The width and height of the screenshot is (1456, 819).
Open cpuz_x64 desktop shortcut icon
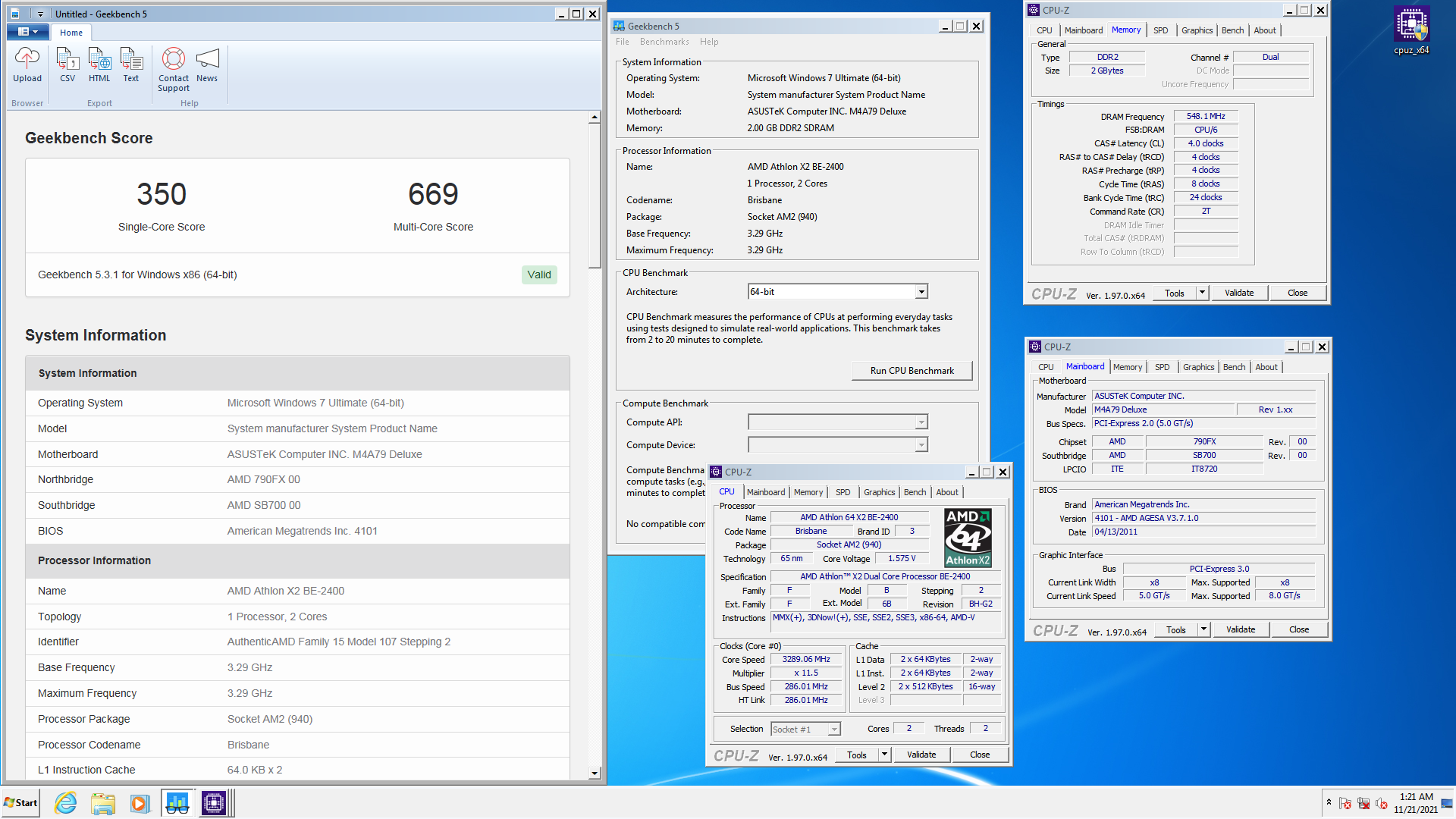click(x=1411, y=30)
